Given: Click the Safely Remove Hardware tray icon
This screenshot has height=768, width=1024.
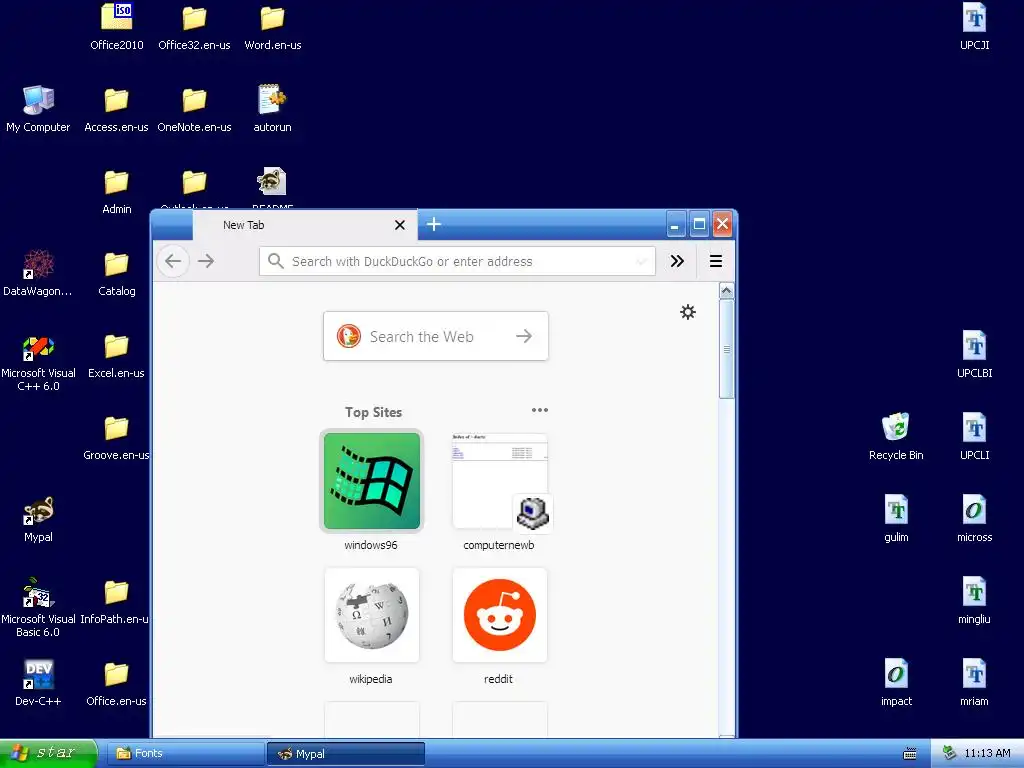Looking at the screenshot, I should coord(950,754).
